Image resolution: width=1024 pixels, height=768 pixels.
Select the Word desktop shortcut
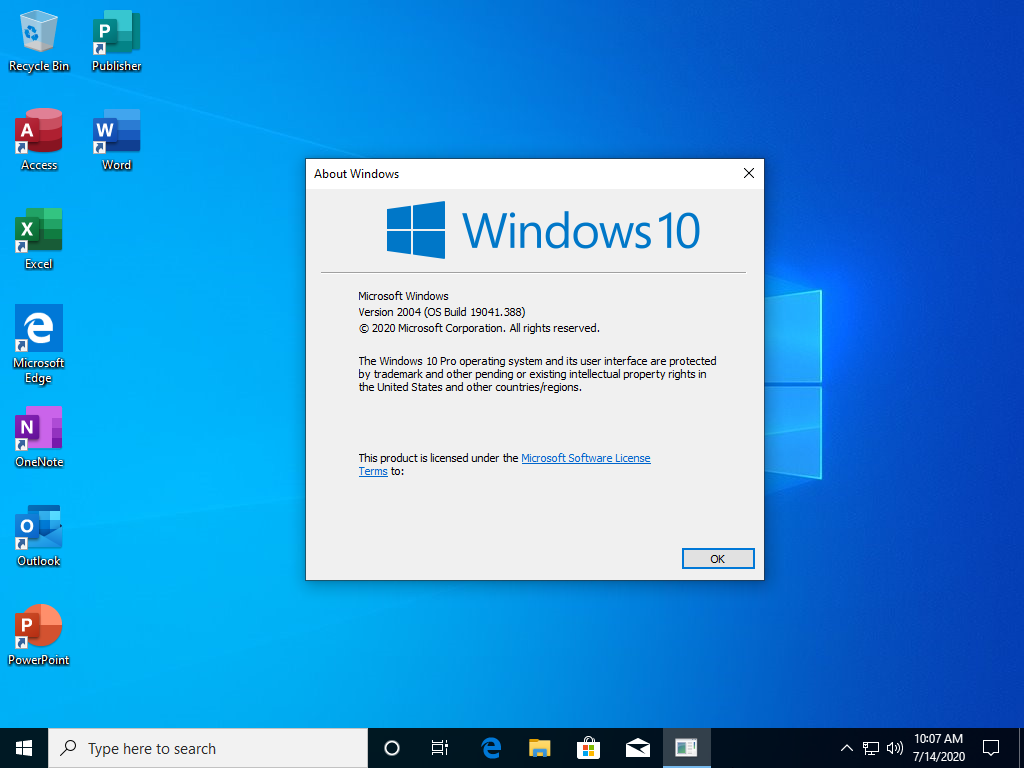click(x=116, y=140)
